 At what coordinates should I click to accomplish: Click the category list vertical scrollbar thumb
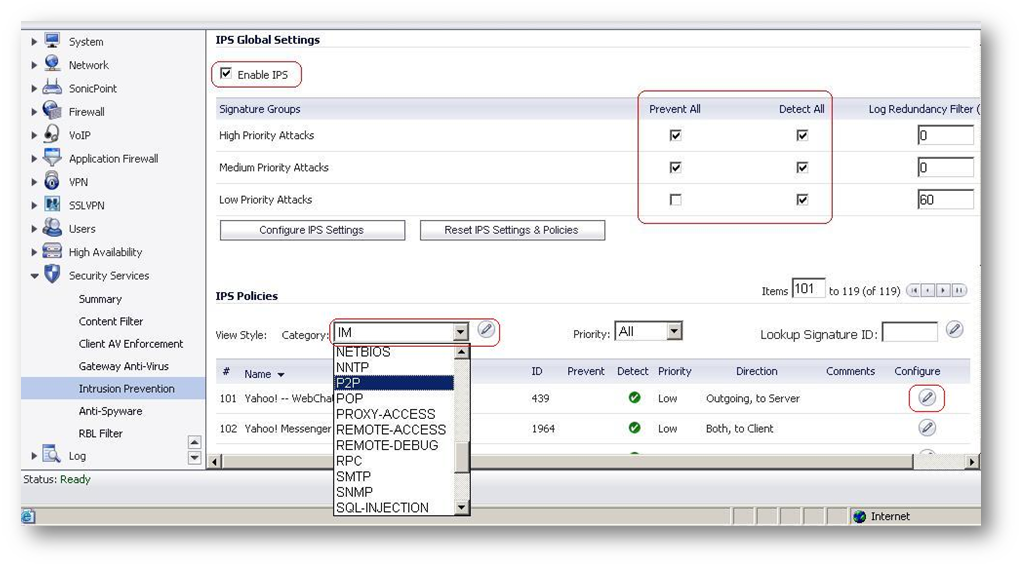461,457
